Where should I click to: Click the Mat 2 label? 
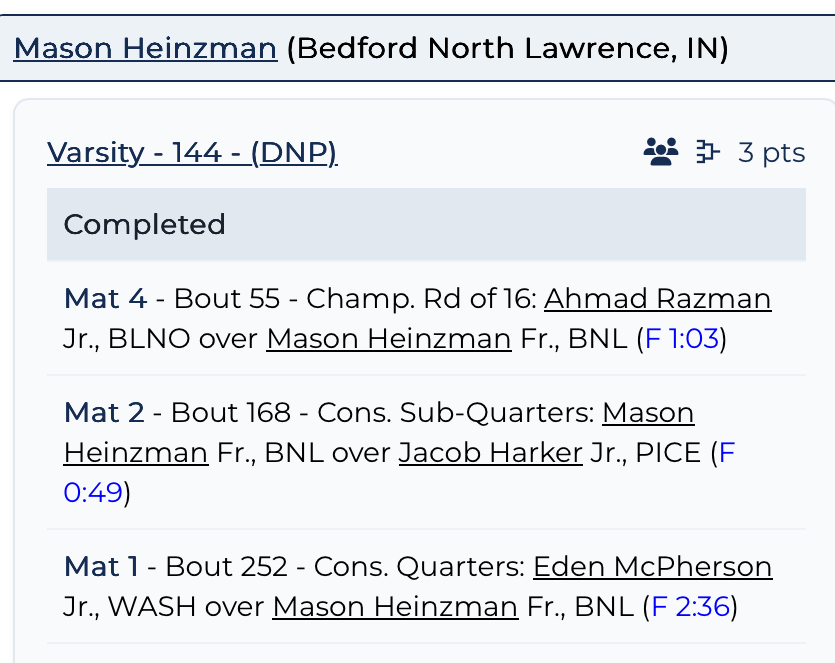[104, 412]
